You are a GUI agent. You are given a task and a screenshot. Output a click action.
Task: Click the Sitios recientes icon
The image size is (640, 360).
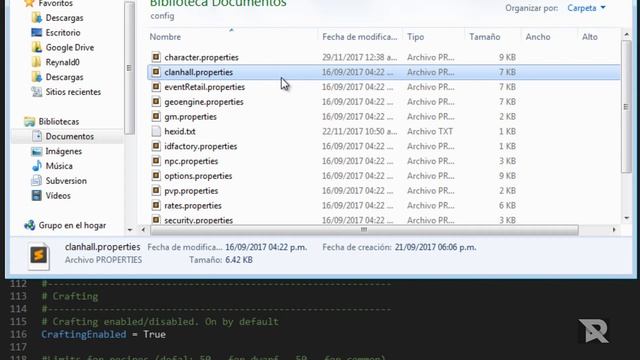36,92
